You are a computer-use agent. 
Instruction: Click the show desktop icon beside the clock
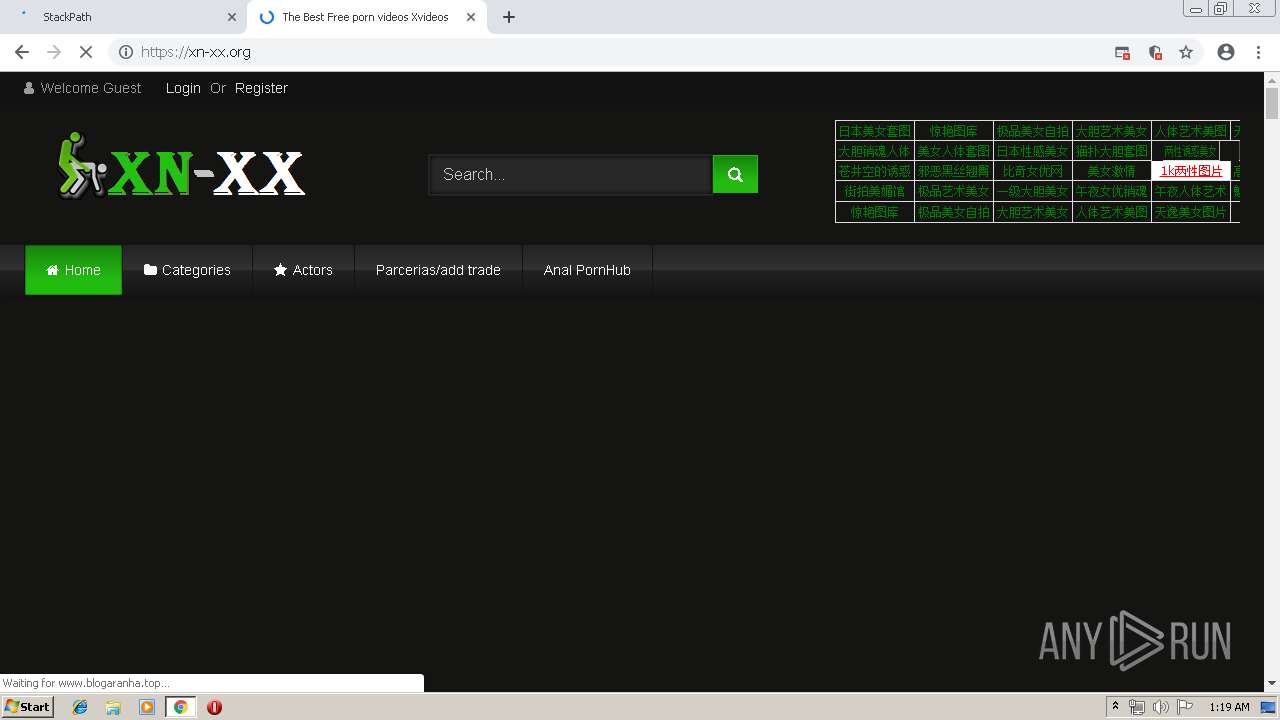pos(1268,707)
